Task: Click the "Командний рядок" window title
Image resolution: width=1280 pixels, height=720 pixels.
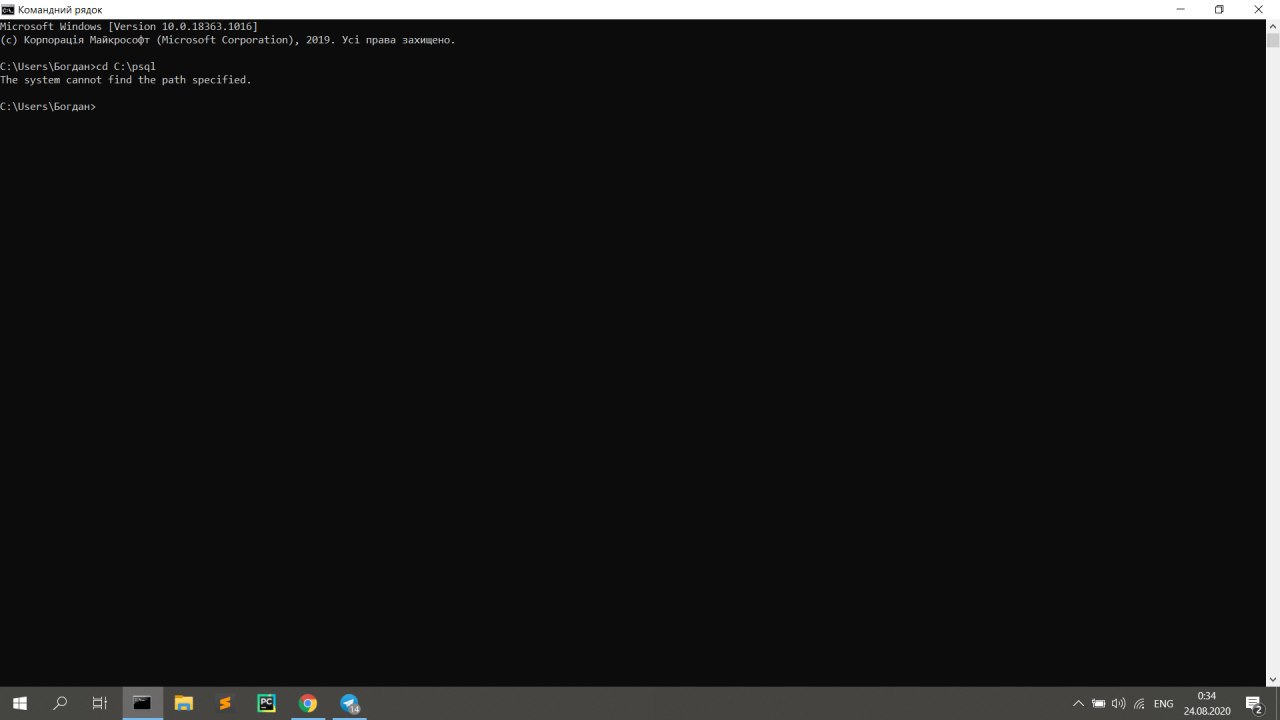Action: (60, 10)
